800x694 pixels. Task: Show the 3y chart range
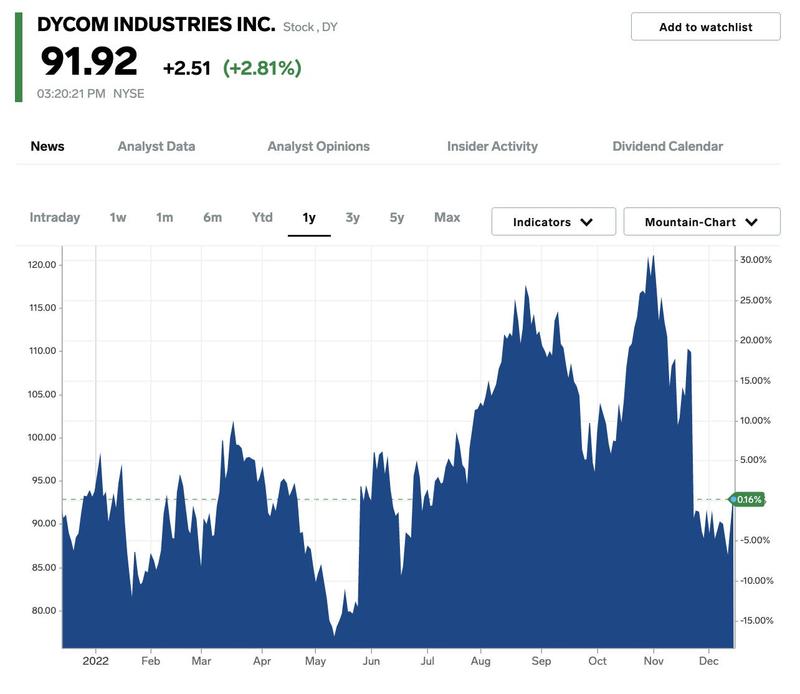pos(353,218)
